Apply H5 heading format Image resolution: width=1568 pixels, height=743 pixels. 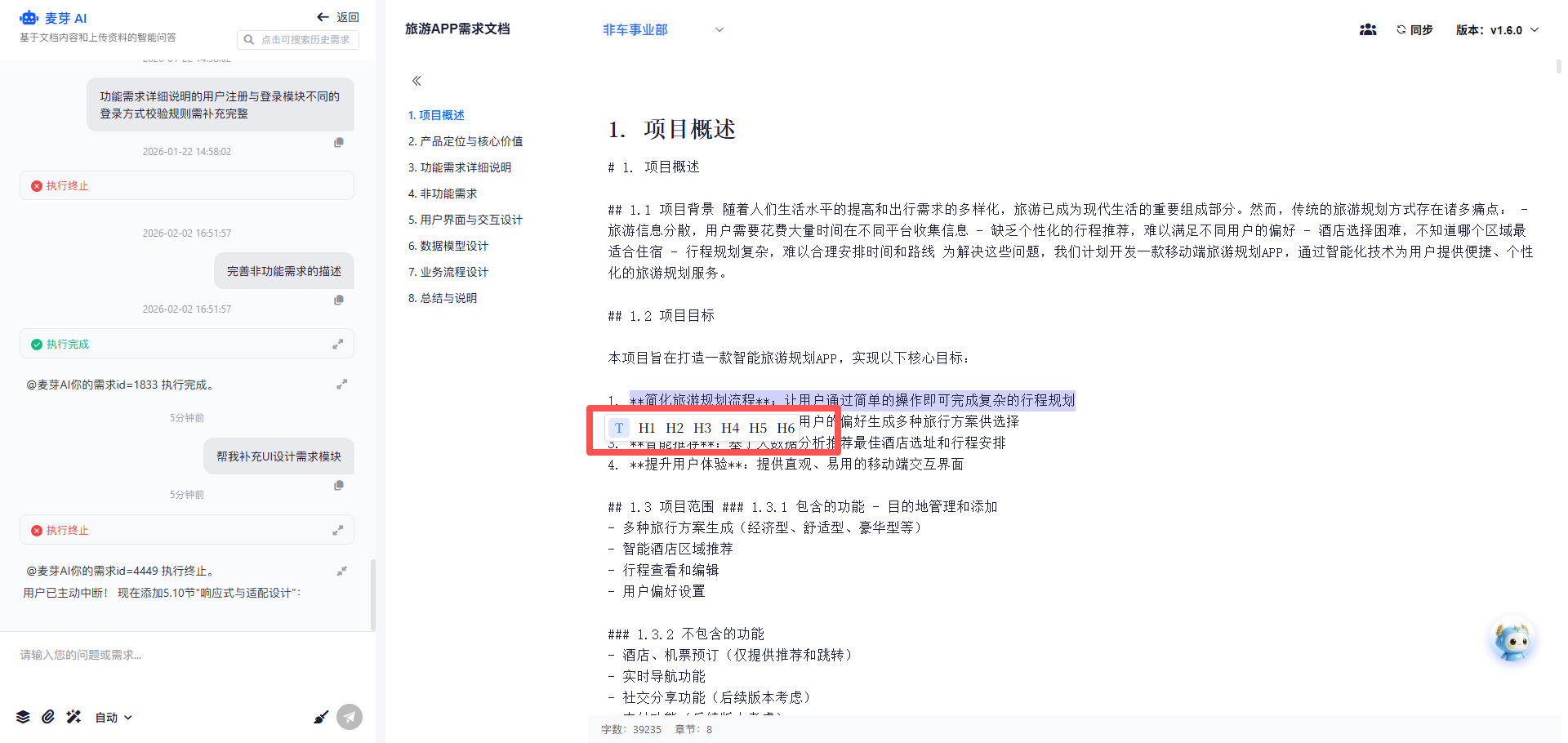pos(758,428)
